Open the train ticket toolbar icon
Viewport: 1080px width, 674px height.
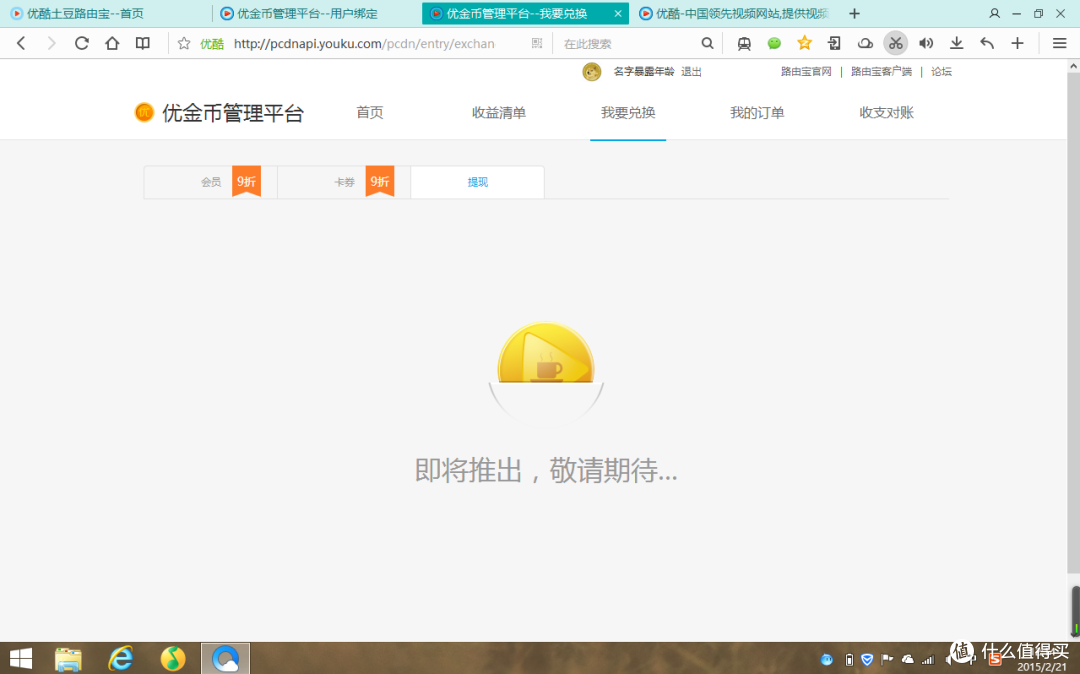(x=744, y=43)
